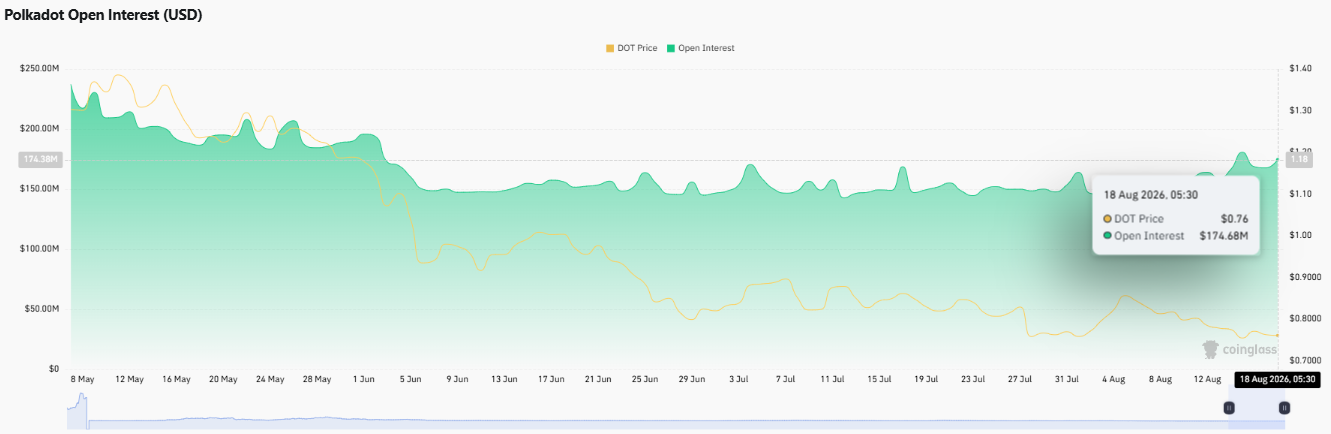This screenshot has width=1331, height=434.
Task: Click the 174.38M y-axis crosshair label
Action: point(42,159)
